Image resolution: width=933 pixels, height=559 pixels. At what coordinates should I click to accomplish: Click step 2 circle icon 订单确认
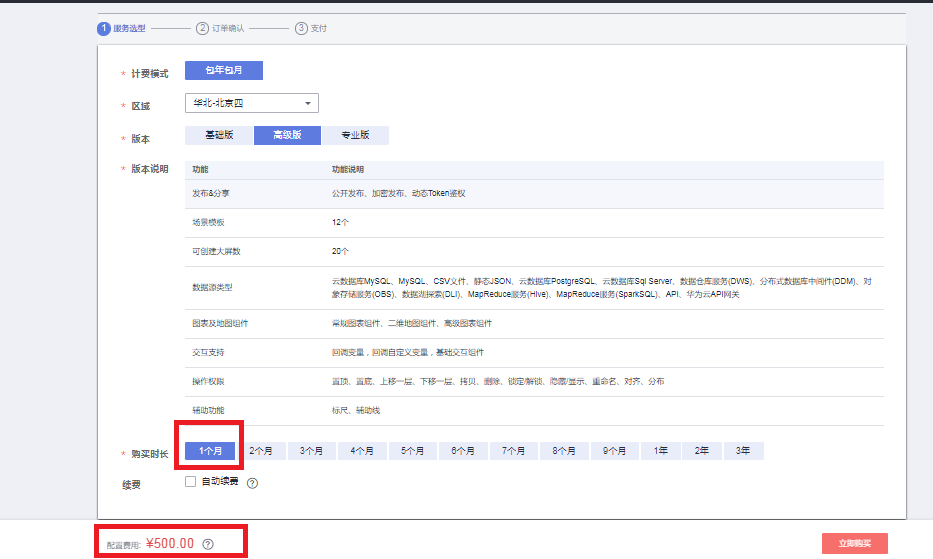(x=202, y=28)
